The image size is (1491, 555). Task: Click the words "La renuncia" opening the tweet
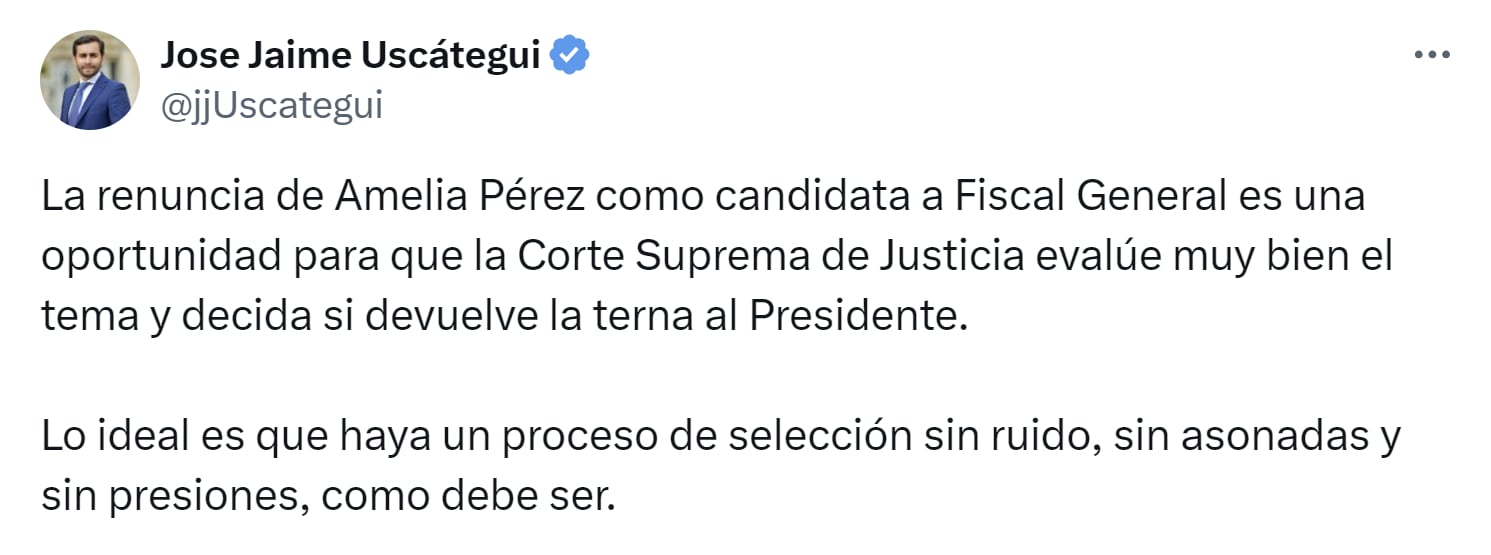[138, 195]
